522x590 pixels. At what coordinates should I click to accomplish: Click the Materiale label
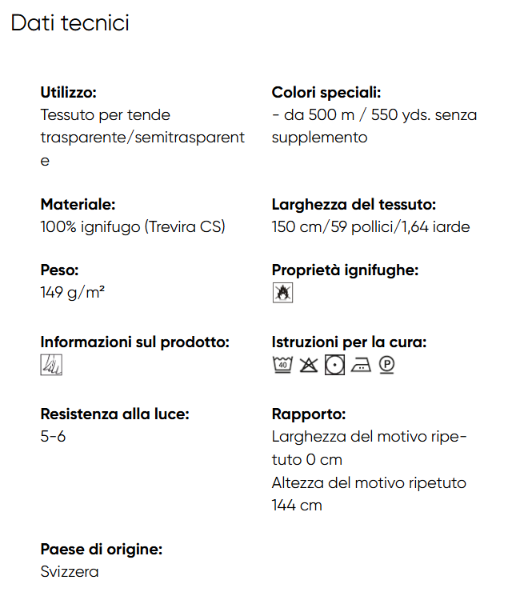pos(78,204)
